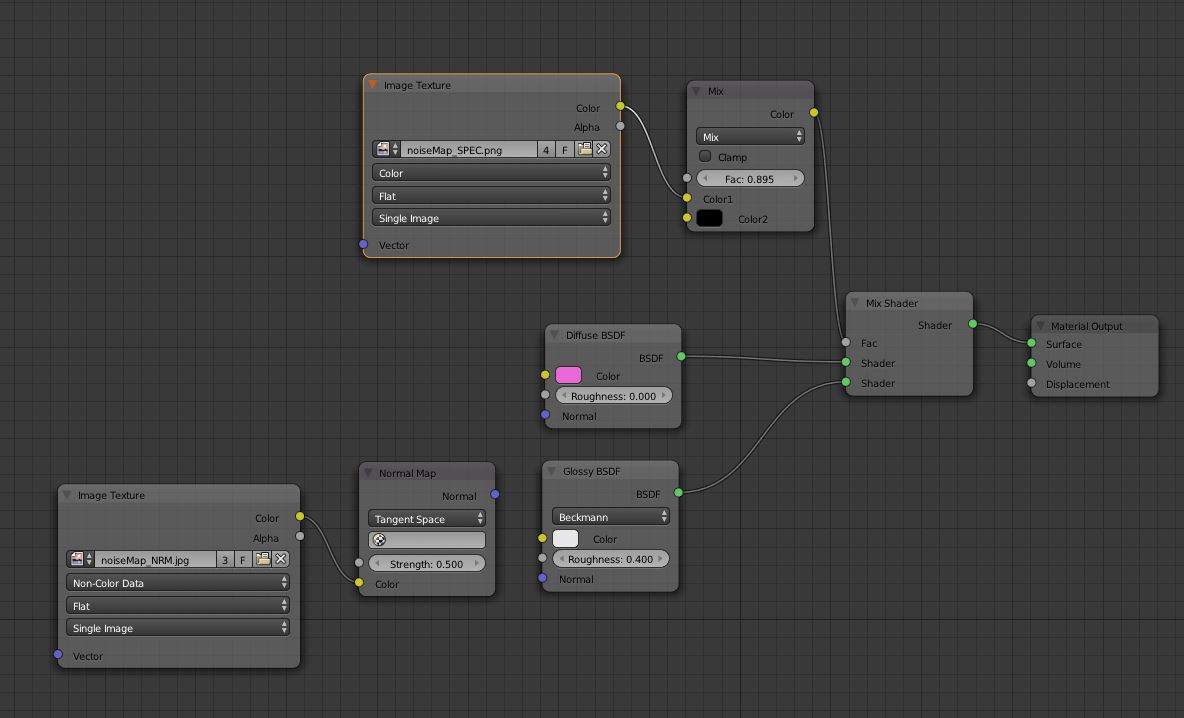Edit the noiseMap_NRM.jpg name field
1184x718 pixels.
point(155,559)
